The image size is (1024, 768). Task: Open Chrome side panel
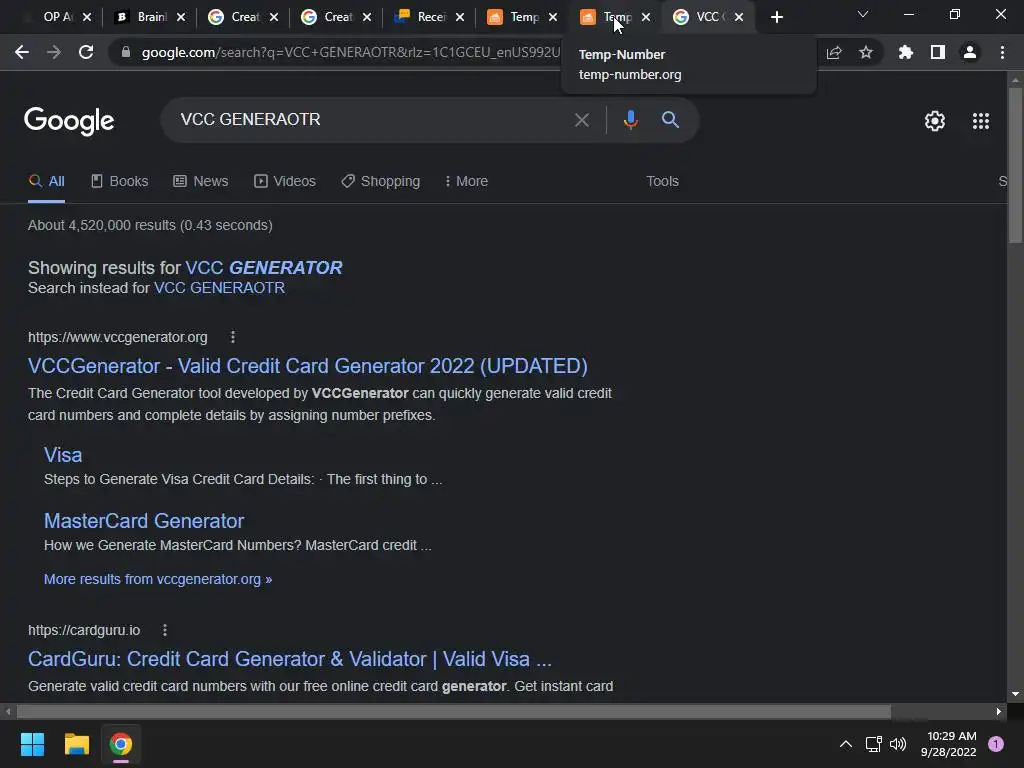(x=938, y=52)
